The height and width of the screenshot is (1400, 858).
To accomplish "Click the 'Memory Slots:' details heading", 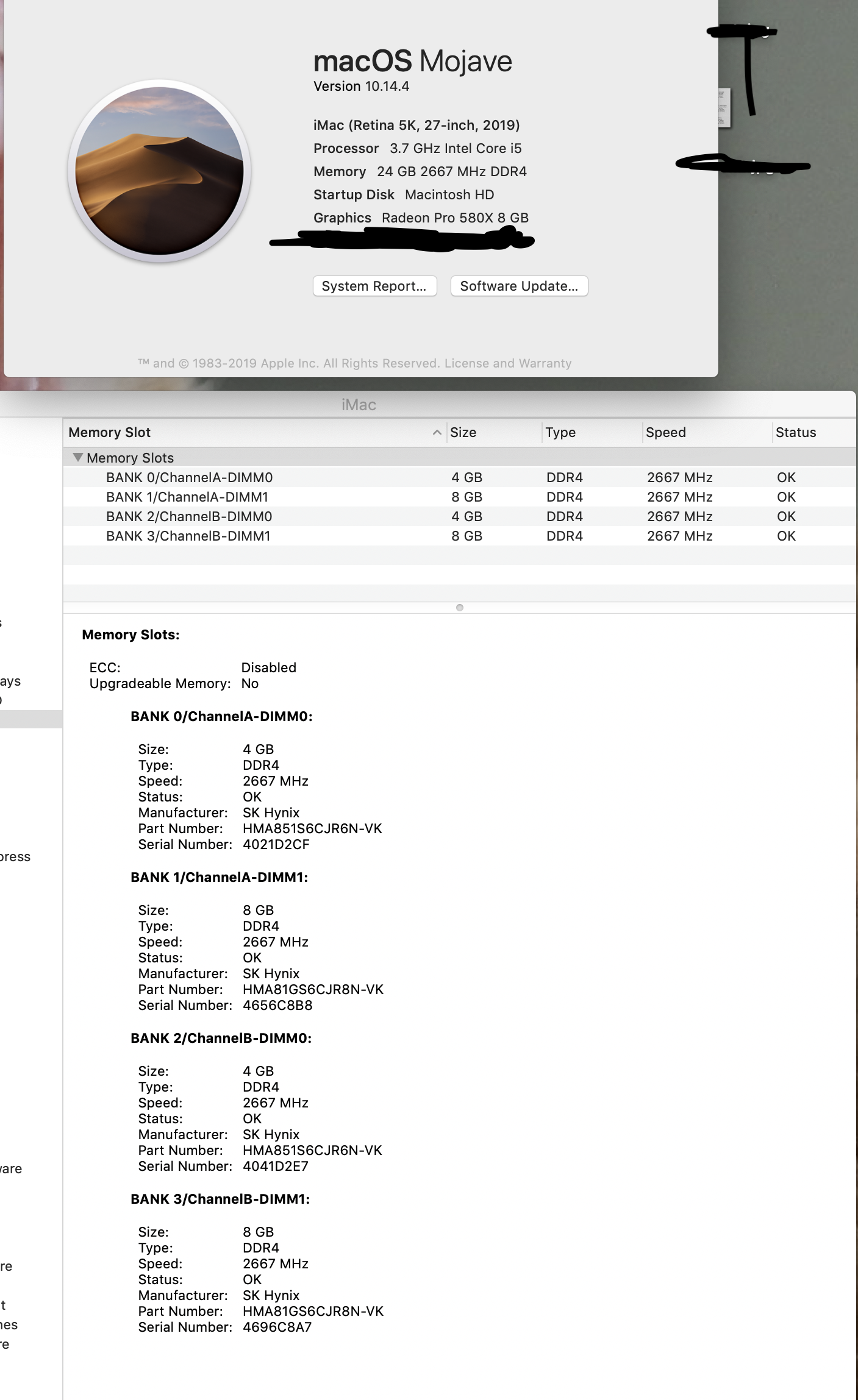I will point(130,634).
